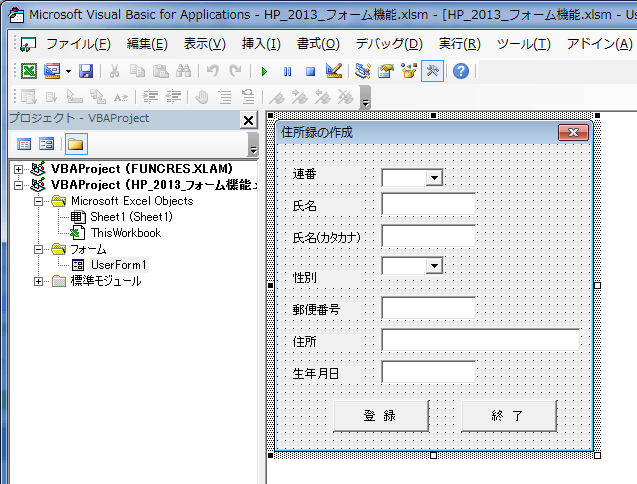Toggle the Toolbox toolbar button
The image size is (637, 484).
433,72
